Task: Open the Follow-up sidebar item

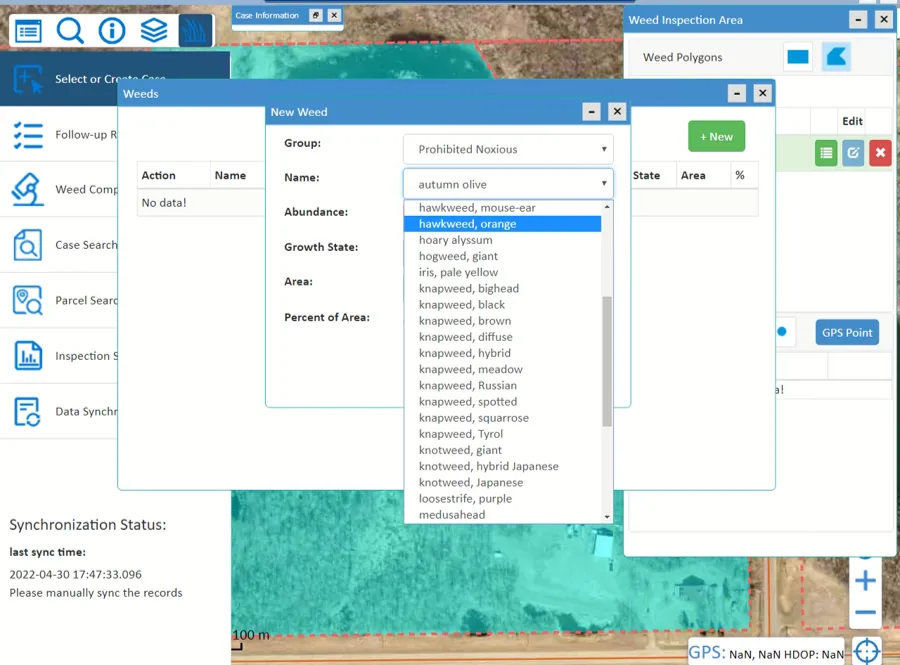Action: coord(59,135)
